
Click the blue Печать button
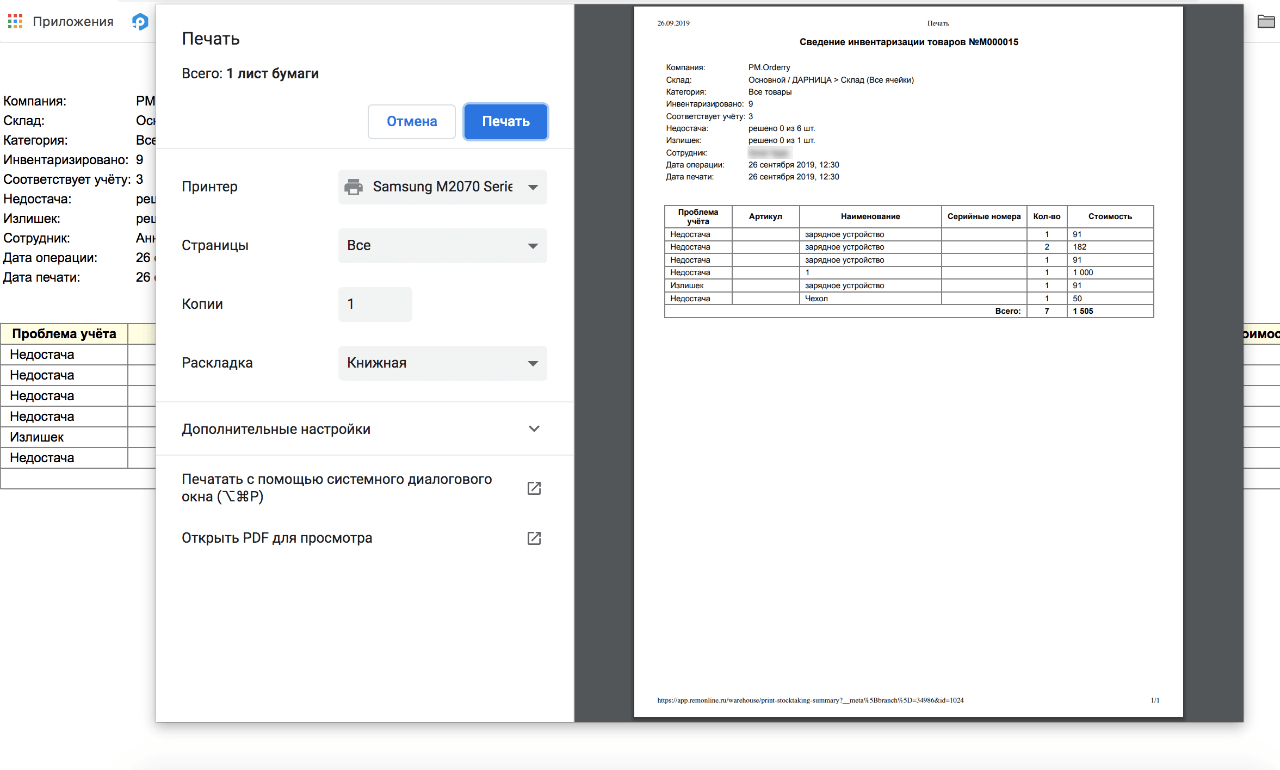(505, 121)
